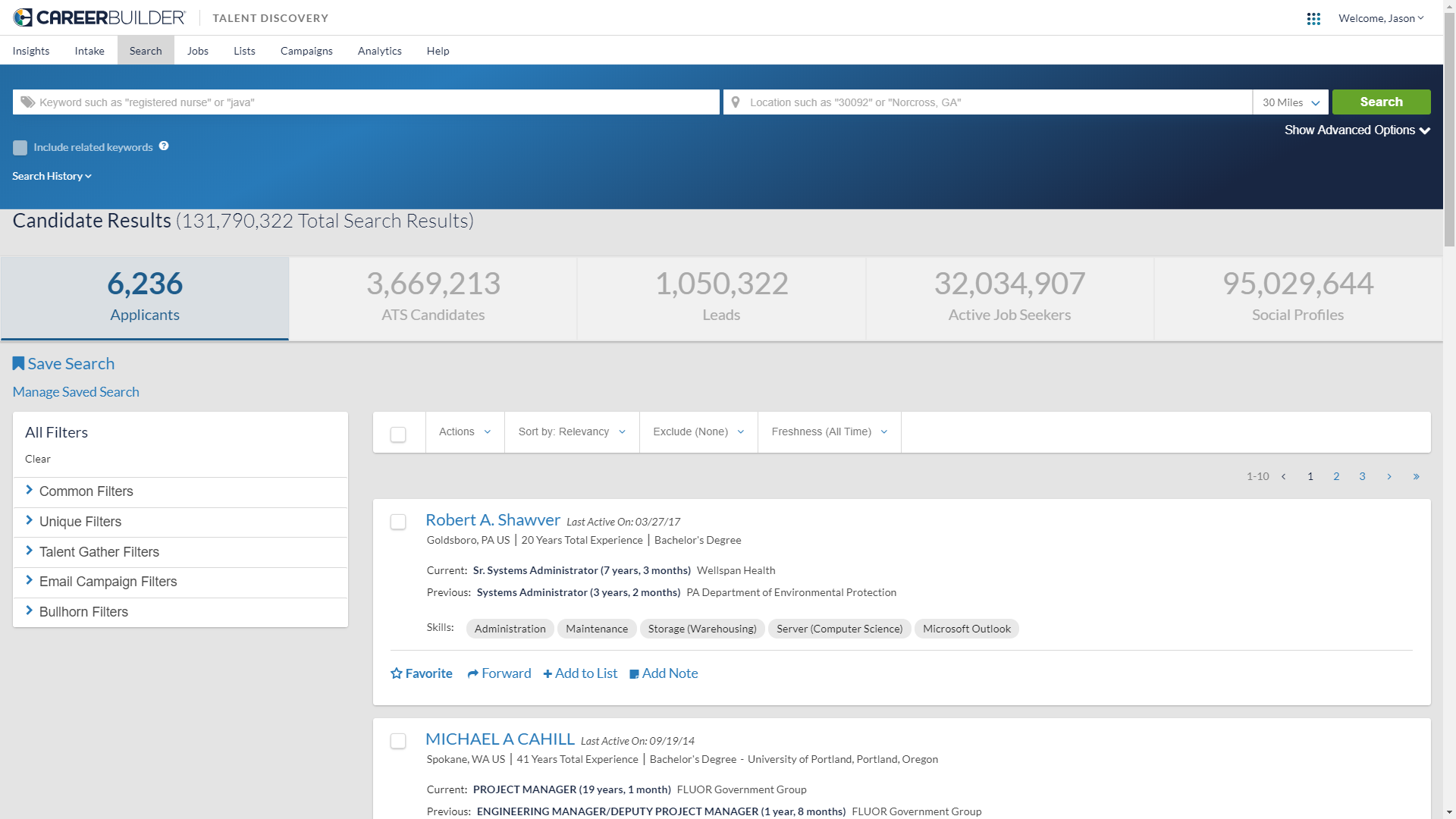Open the 30 Miles radius dropdown
1456x819 pixels.
point(1291,102)
